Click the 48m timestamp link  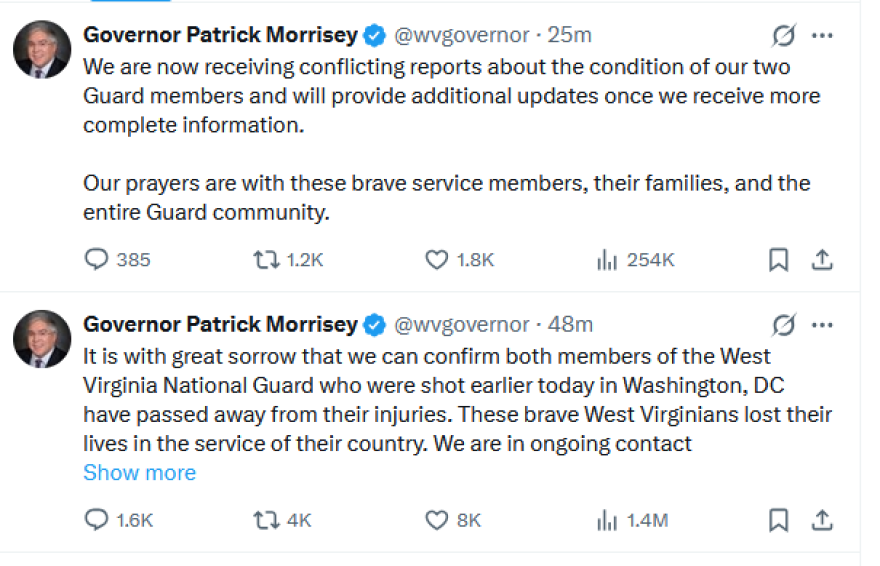[x=571, y=325]
